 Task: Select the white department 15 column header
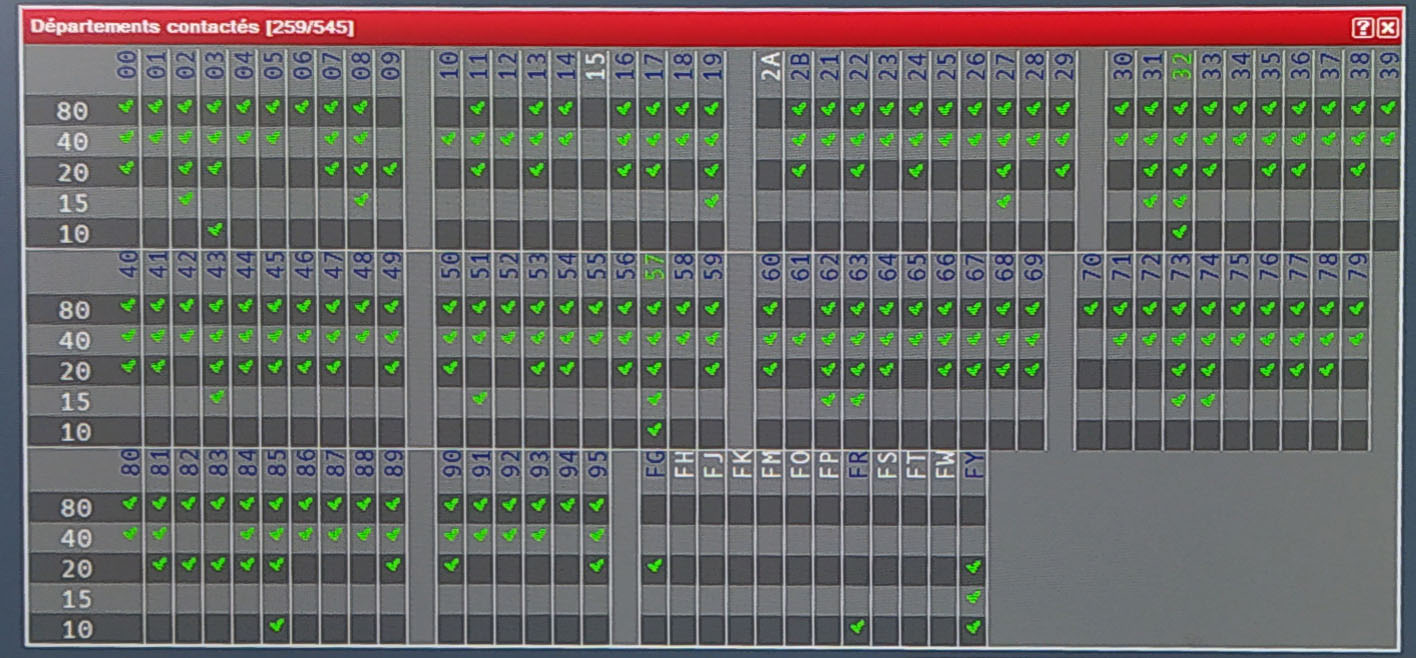click(x=596, y=66)
